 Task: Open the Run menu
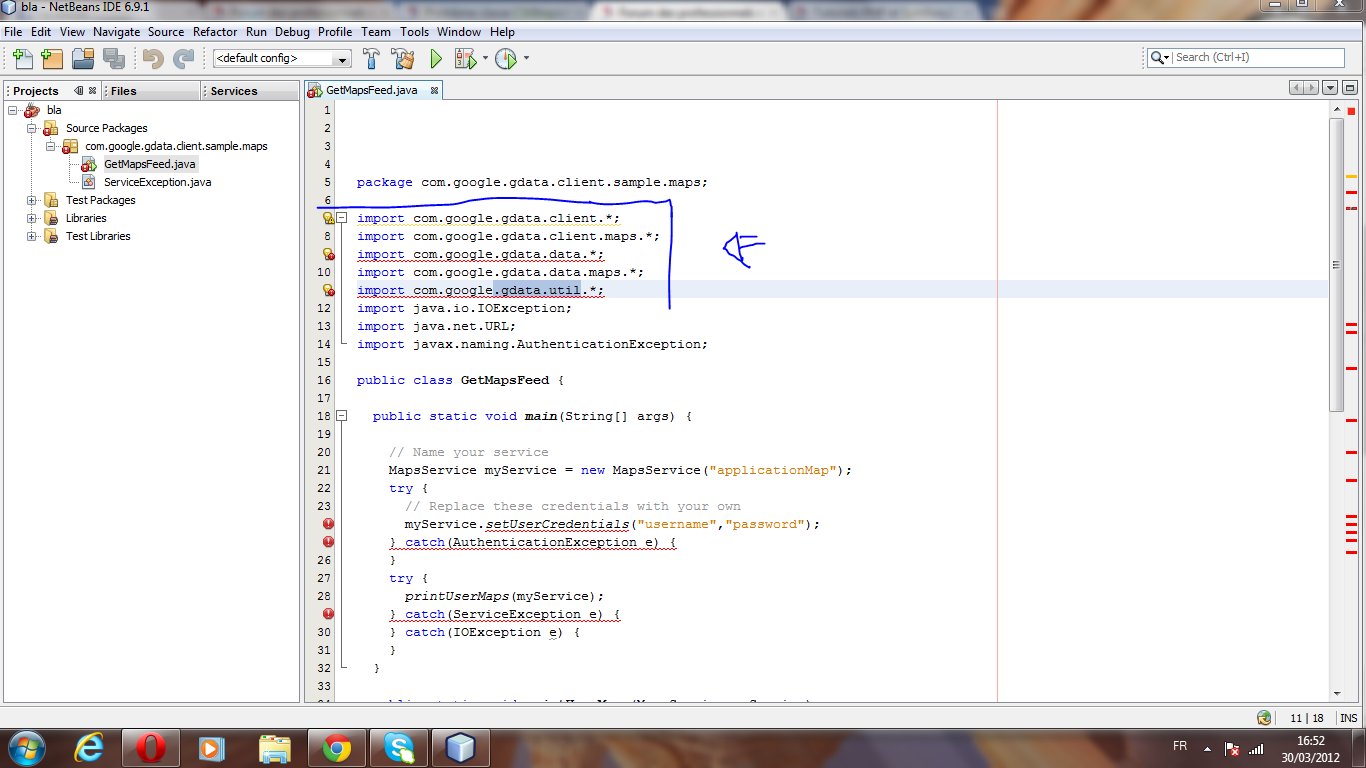tap(256, 32)
